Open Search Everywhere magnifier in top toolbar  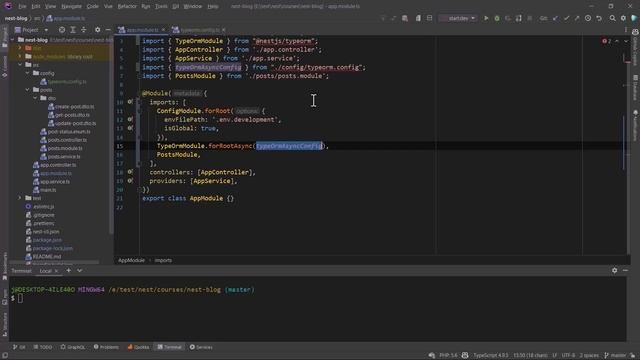[613, 18]
